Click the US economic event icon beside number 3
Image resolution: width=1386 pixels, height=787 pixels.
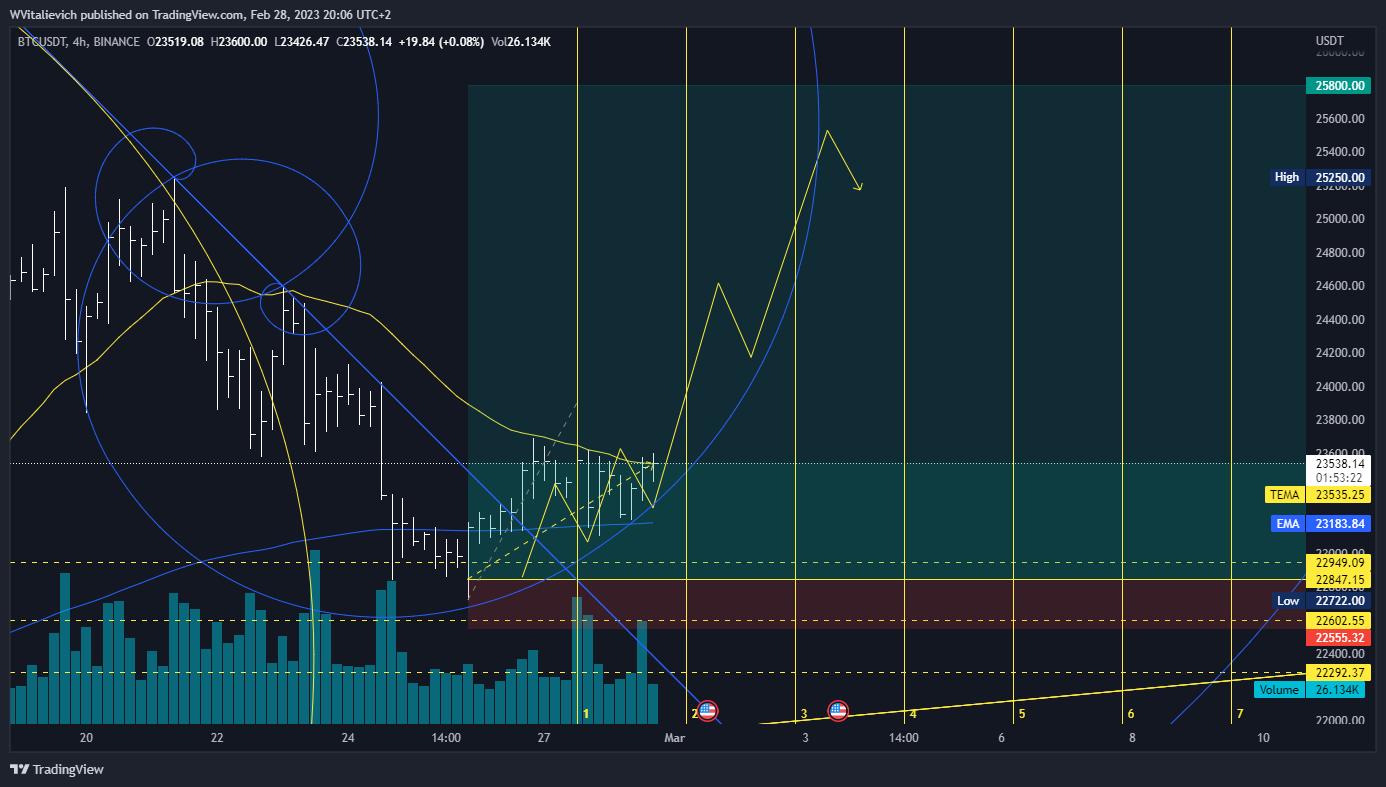point(838,711)
